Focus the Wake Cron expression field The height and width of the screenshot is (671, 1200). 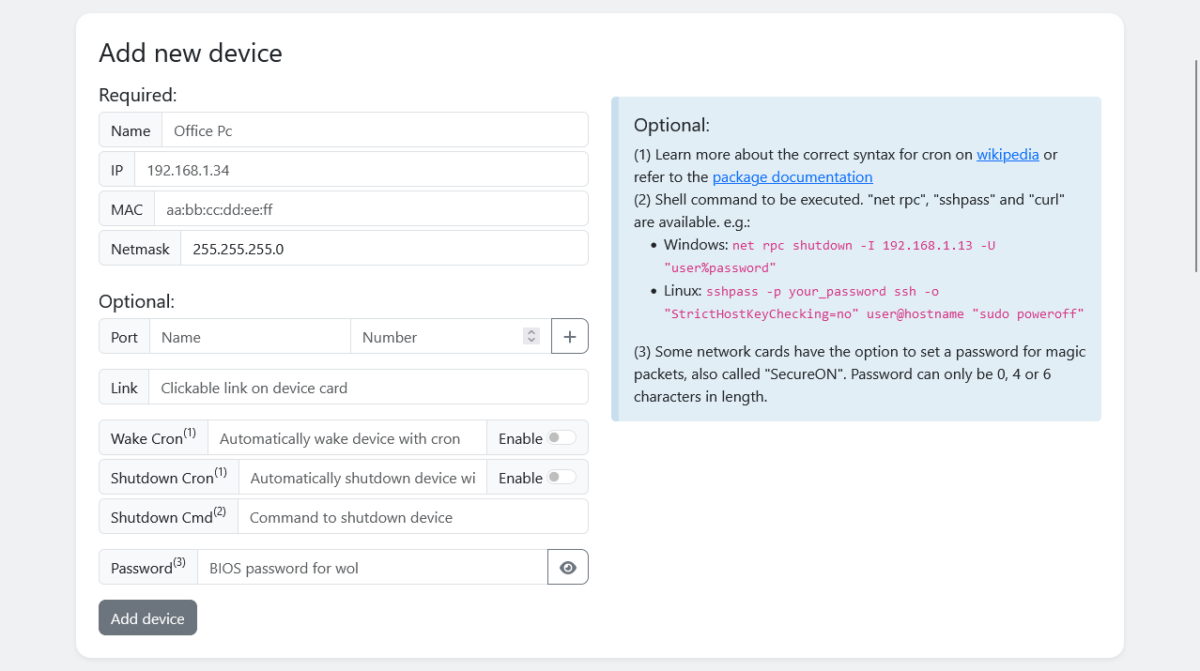point(346,438)
